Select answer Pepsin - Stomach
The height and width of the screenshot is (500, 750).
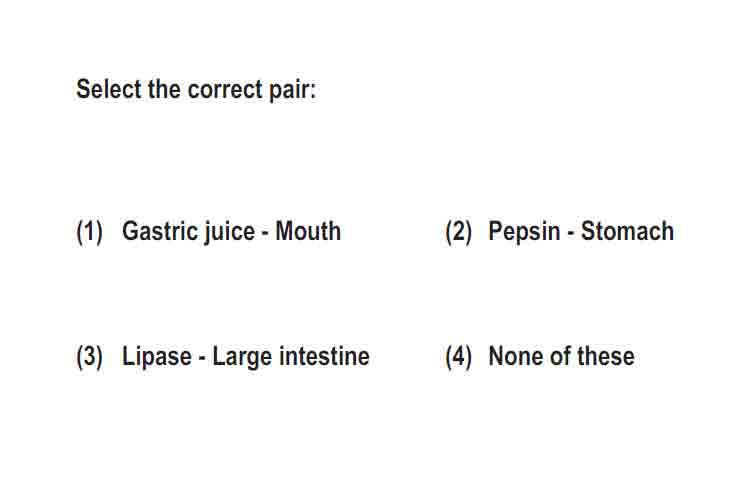point(581,232)
